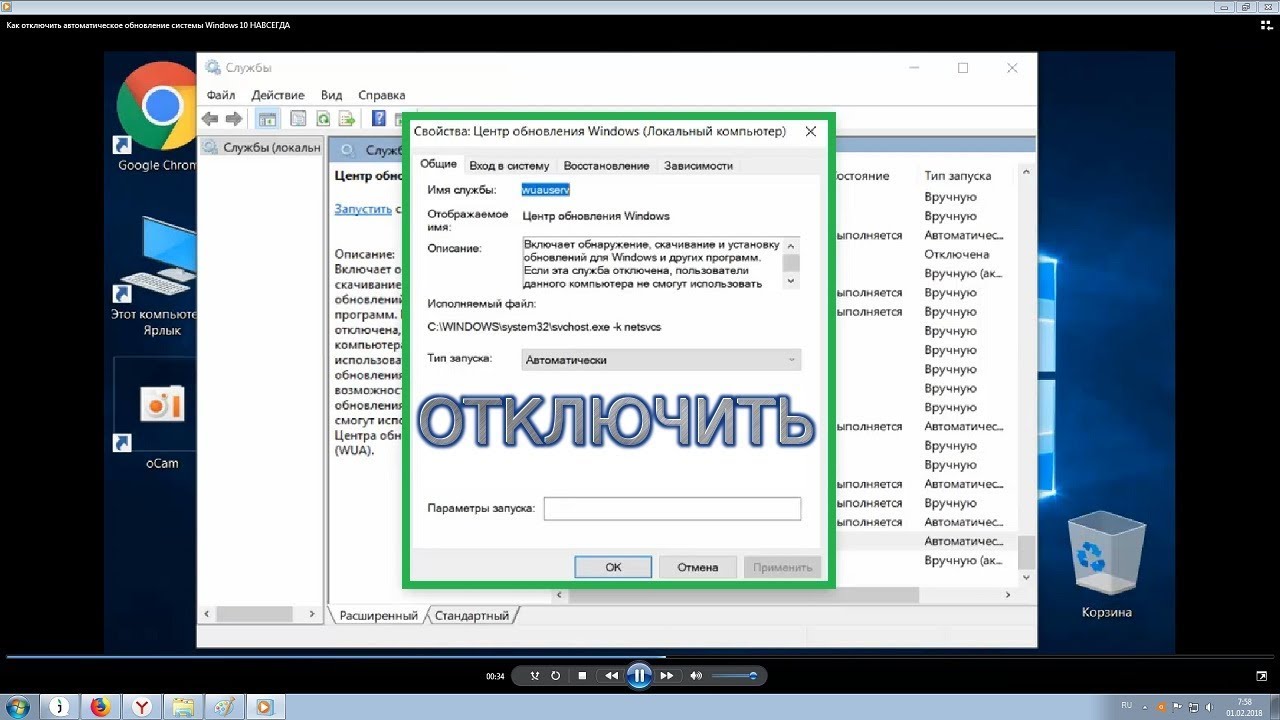Refresh the Services list via toolbar
The height and width of the screenshot is (720, 1280).
[x=323, y=119]
